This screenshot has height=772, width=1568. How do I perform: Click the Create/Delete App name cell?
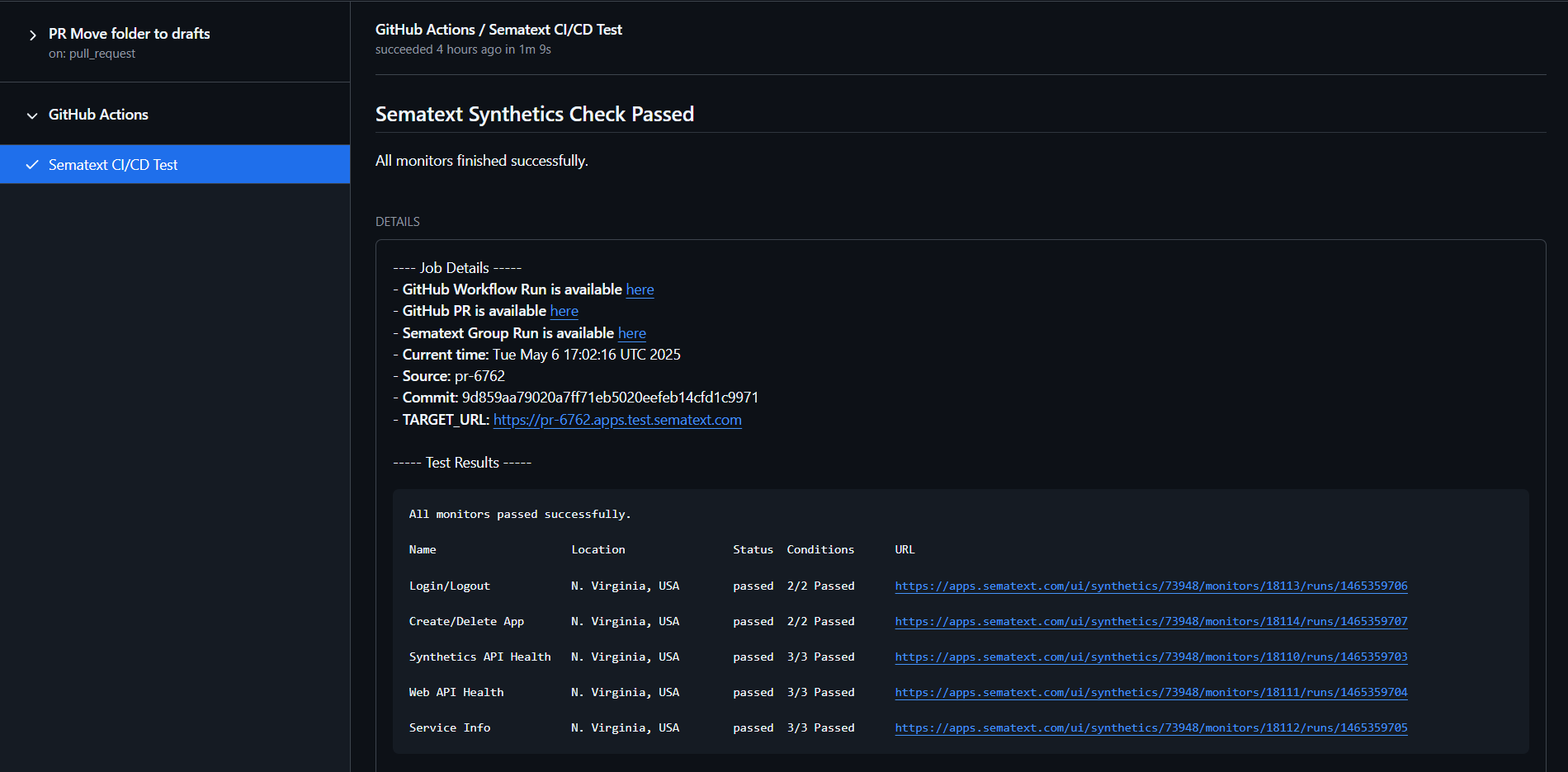coord(466,621)
